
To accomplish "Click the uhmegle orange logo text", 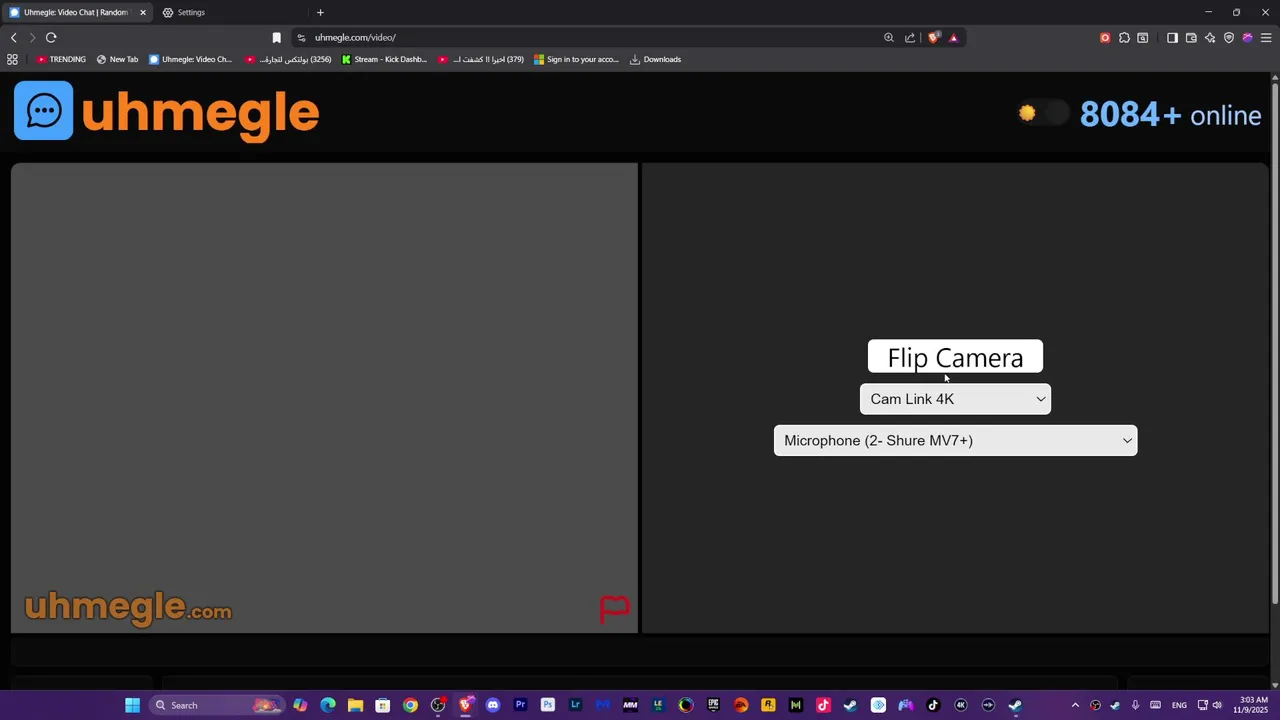I will pyautogui.click(x=200, y=113).
